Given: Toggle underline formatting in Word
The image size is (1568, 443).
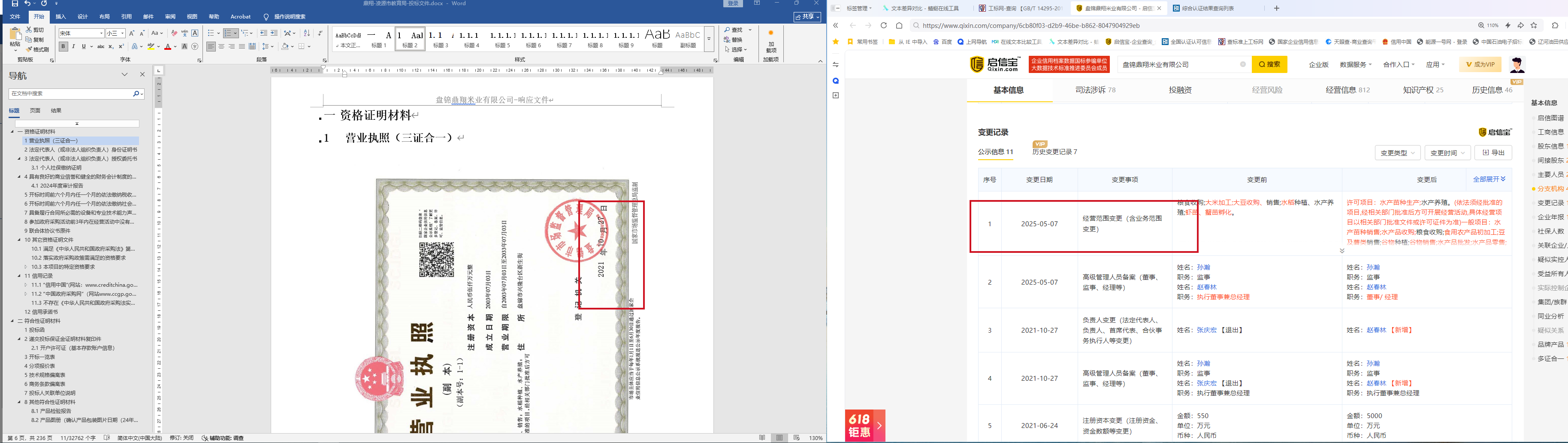Looking at the screenshot, I should pos(83,46).
